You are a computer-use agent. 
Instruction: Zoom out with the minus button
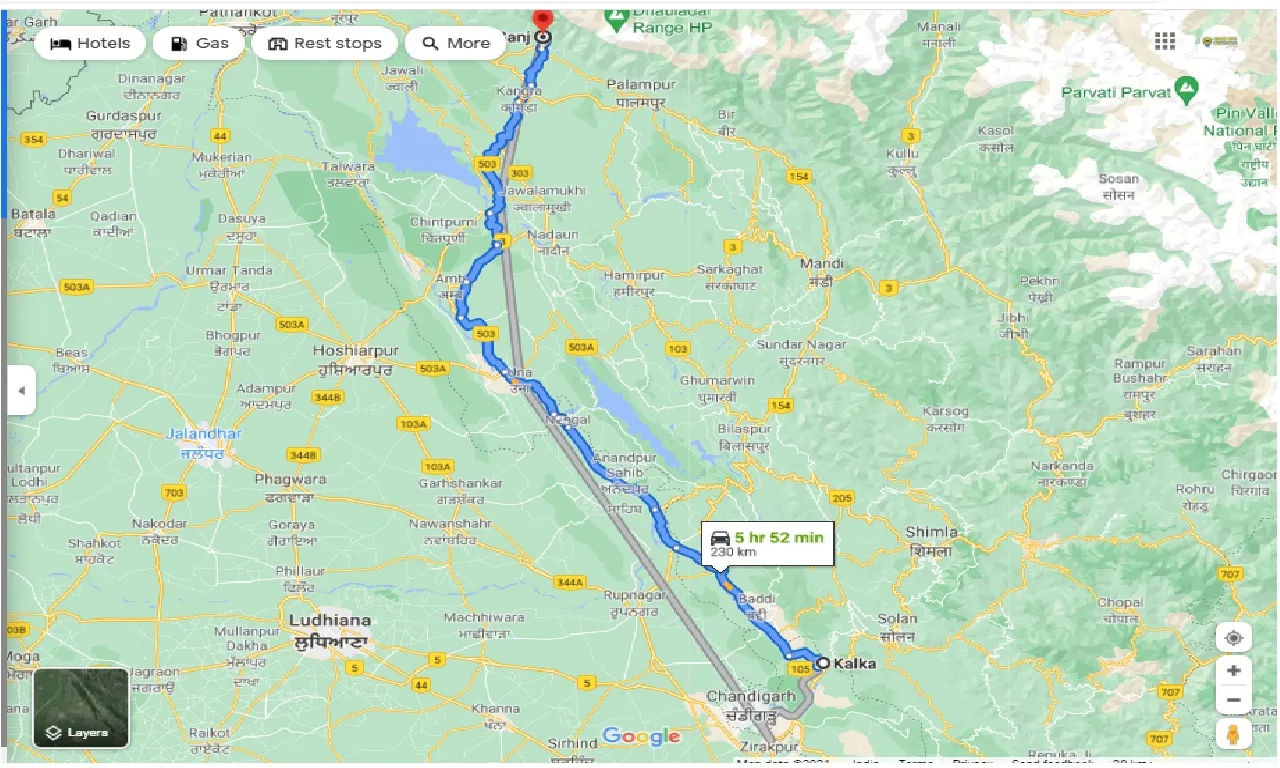(1234, 700)
